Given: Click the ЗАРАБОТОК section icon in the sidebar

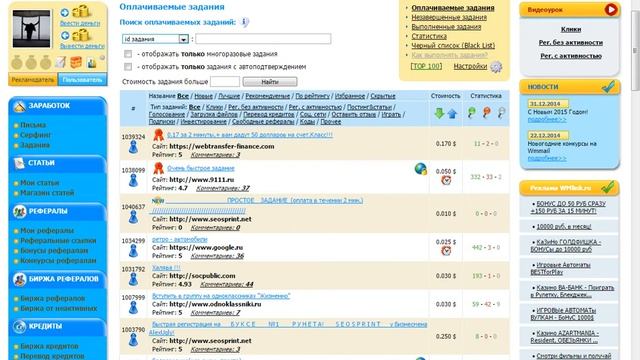Looking at the screenshot, I should (x=19, y=106).
